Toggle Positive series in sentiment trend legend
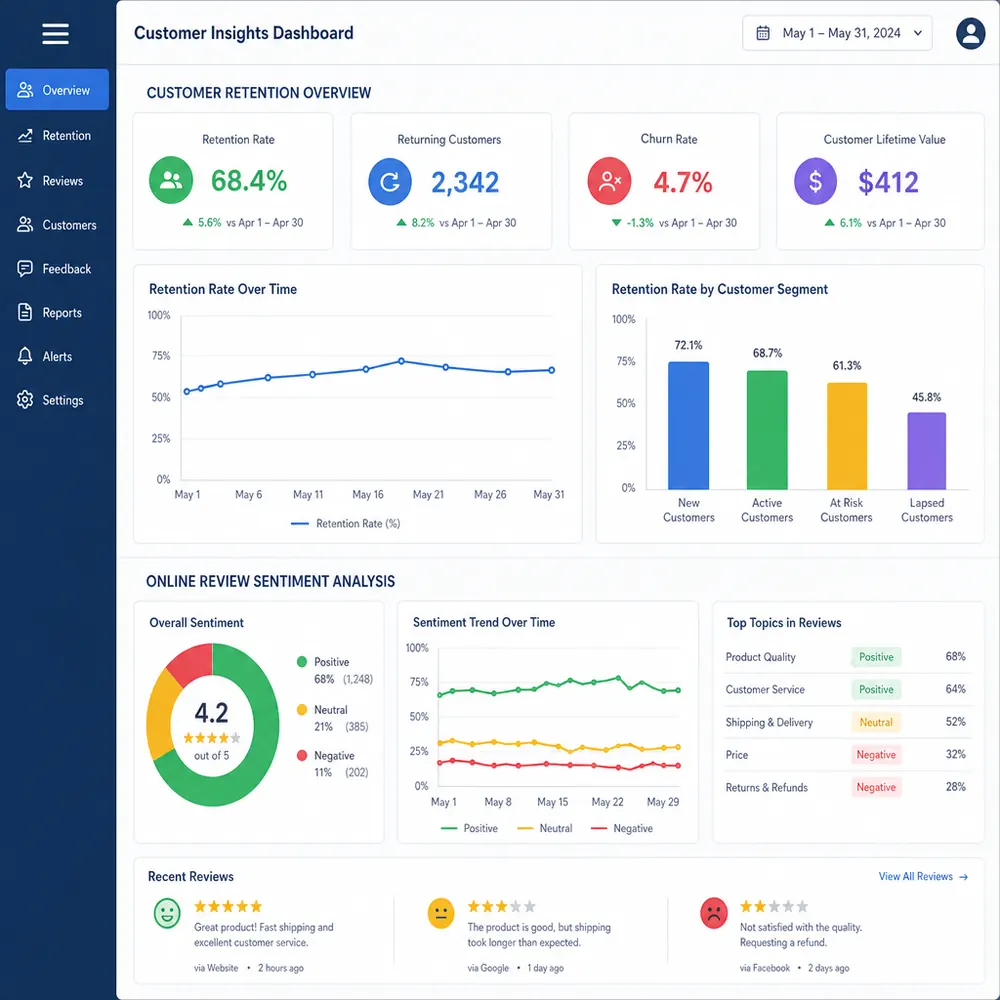Screen dimensions: 1000x1000 click(x=469, y=828)
